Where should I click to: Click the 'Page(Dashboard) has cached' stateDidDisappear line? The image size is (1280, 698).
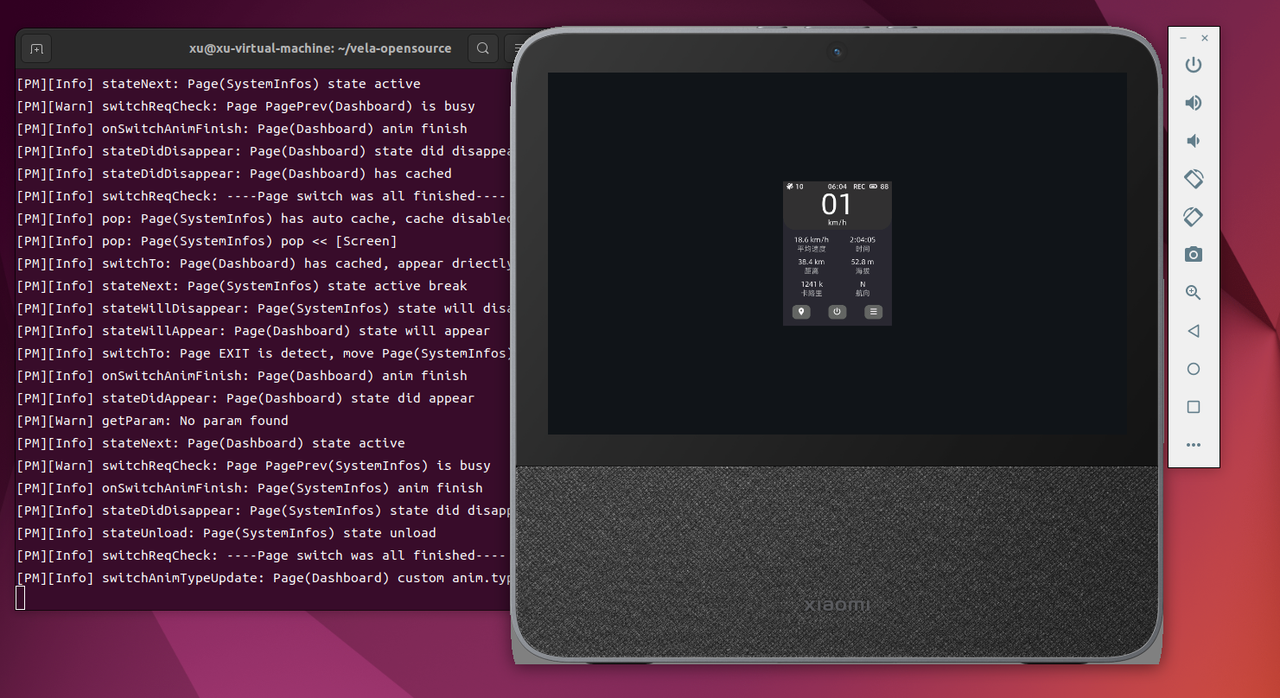(234, 174)
